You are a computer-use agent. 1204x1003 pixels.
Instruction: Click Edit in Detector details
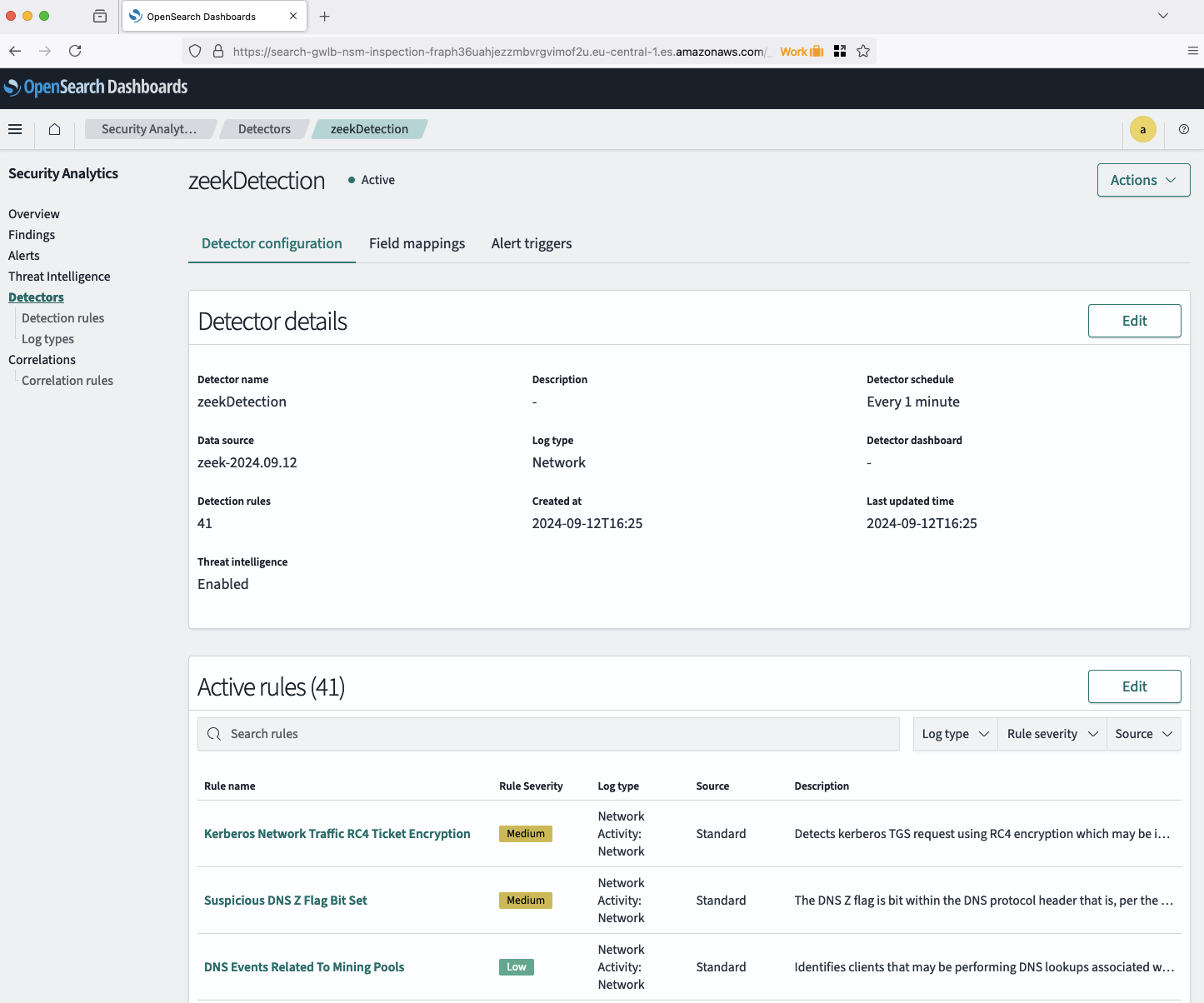tap(1134, 321)
